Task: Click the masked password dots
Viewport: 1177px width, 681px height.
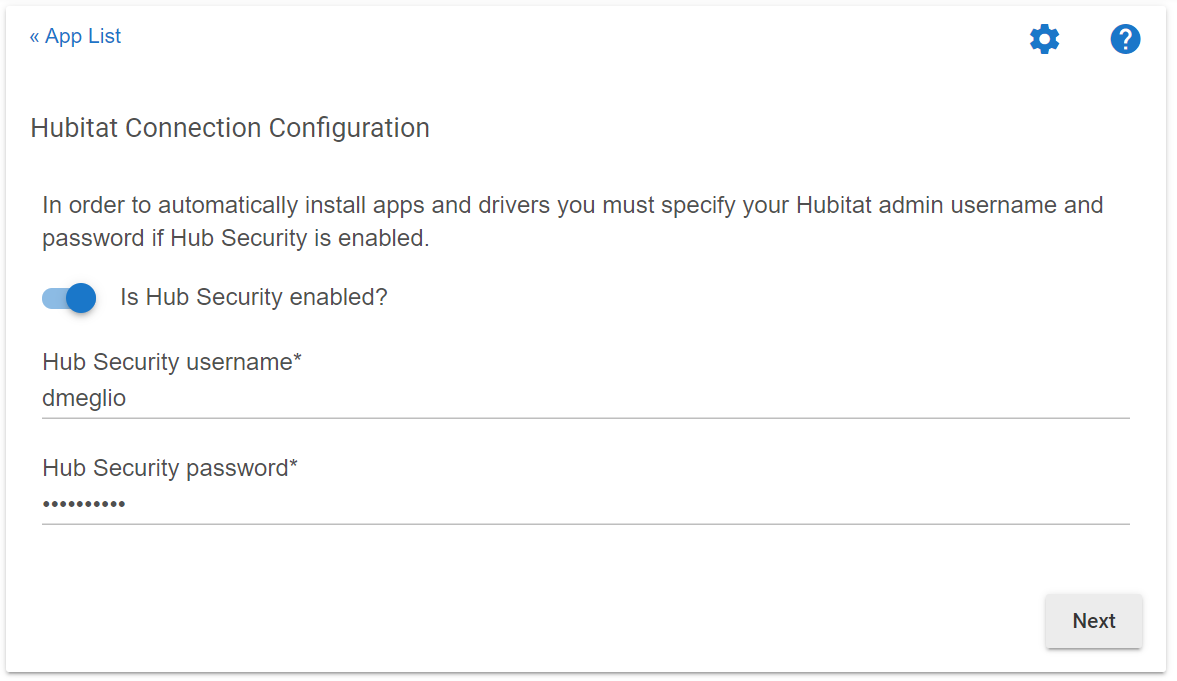Action: click(x=84, y=504)
